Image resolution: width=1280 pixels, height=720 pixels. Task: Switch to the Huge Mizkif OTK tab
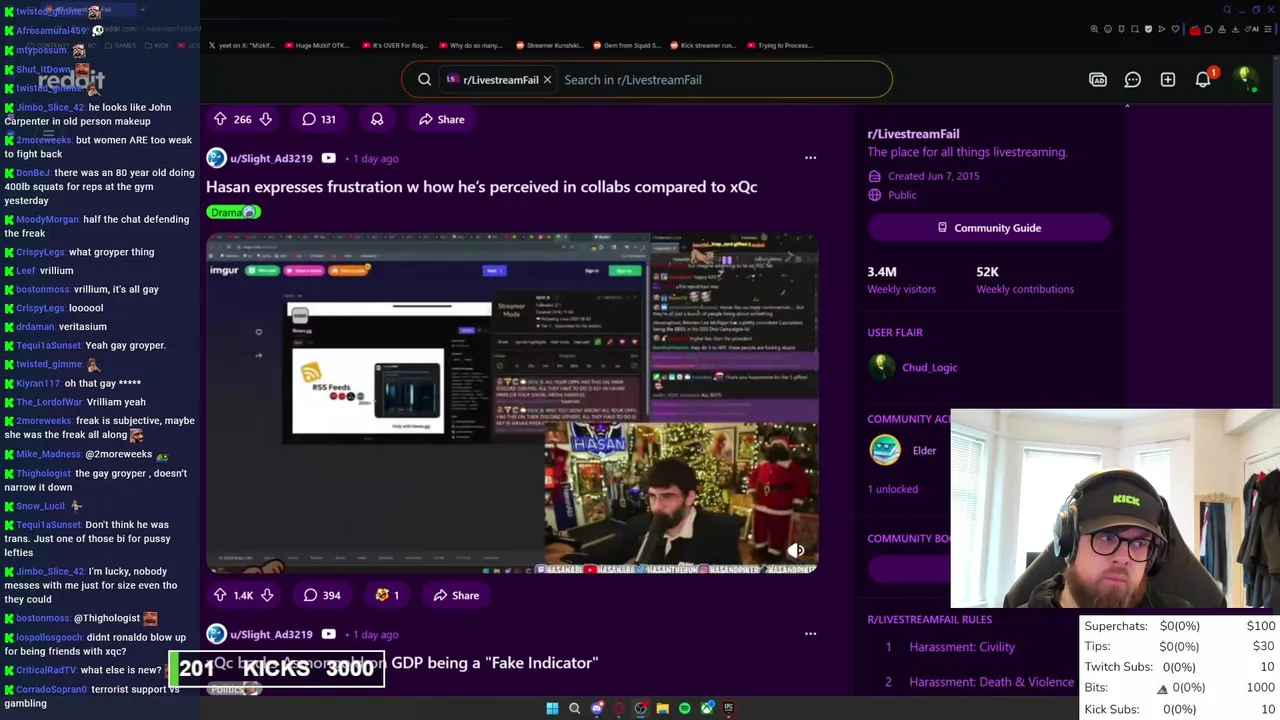[319, 45]
